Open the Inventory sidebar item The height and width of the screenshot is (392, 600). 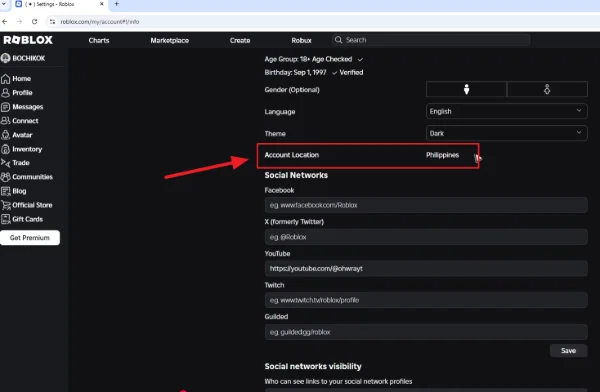click(x=22, y=149)
